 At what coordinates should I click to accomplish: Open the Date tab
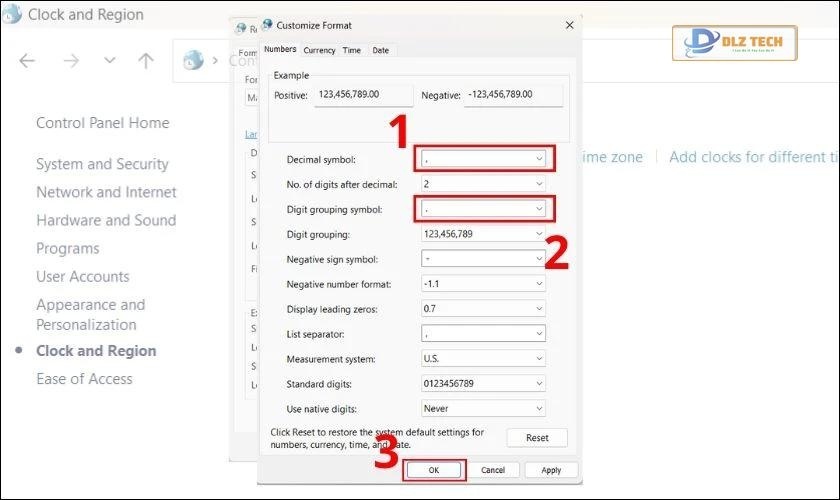click(380, 50)
